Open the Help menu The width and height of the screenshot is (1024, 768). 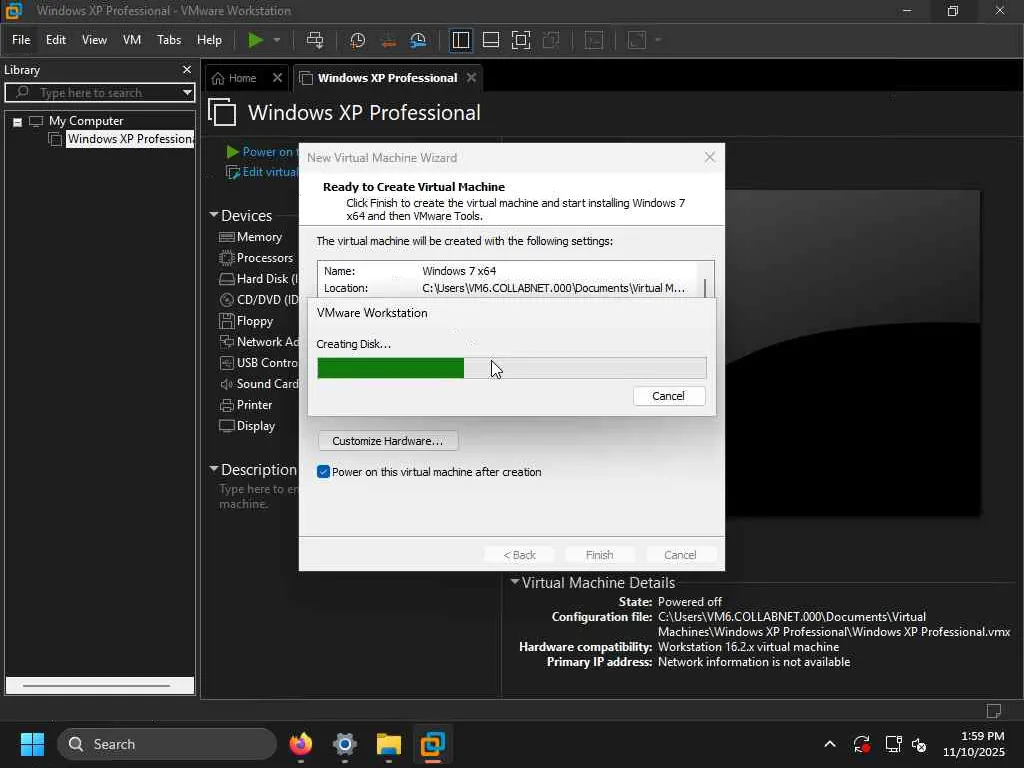(x=210, y=40)
